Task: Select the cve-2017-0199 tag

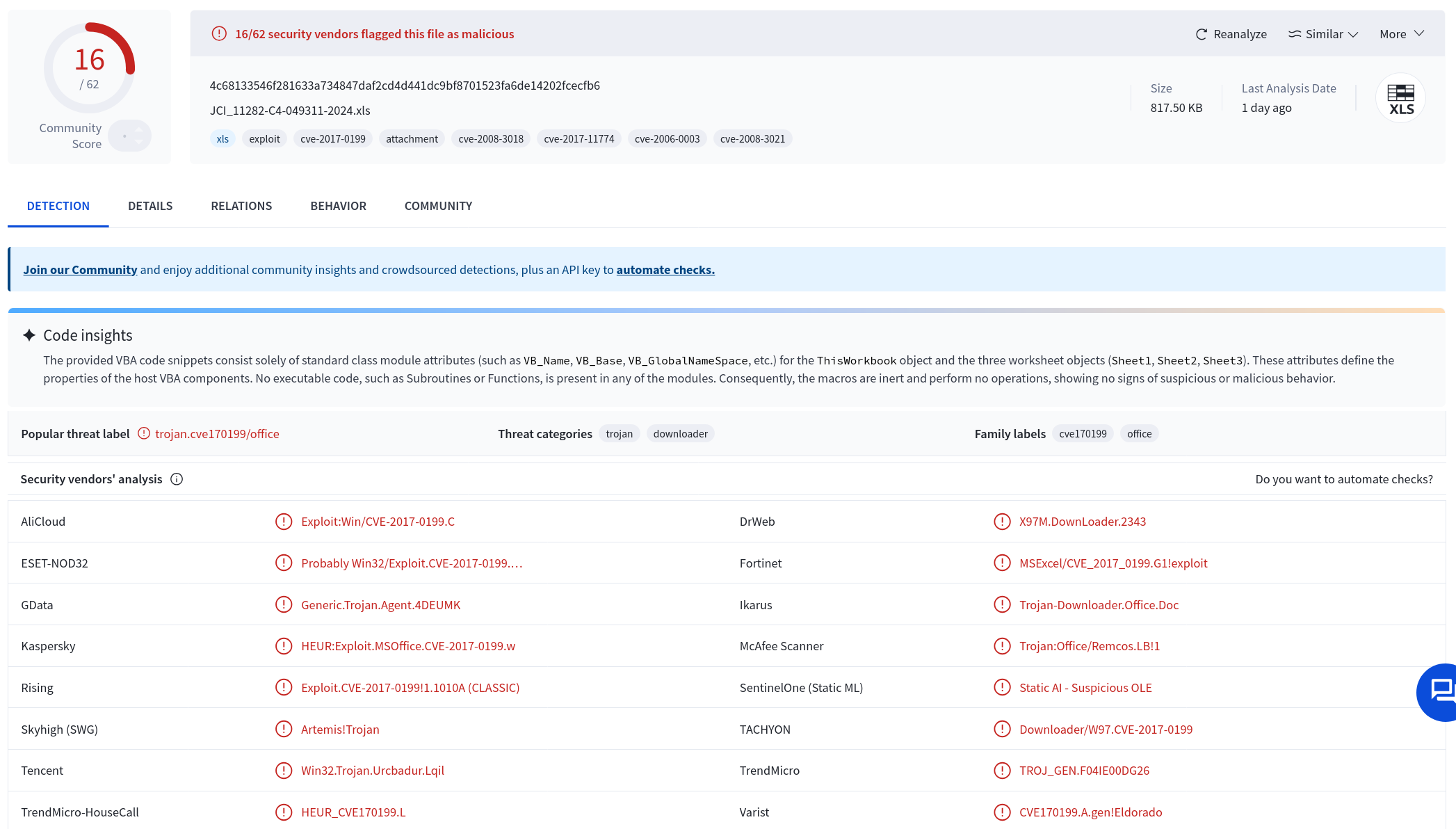Action: click(x=333, y=139)
